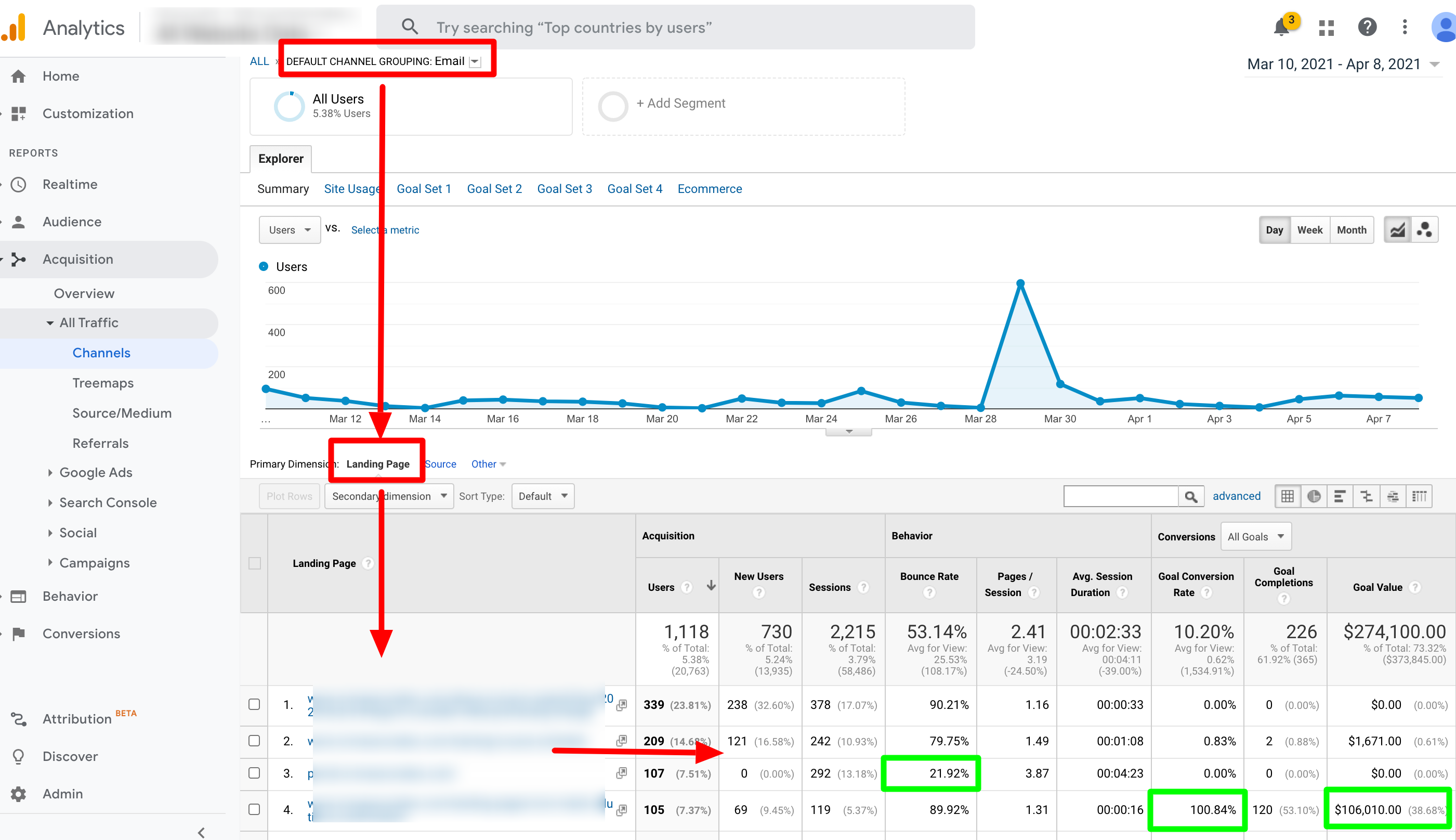Switch to the Ecommerce tab

click(710, 189)
